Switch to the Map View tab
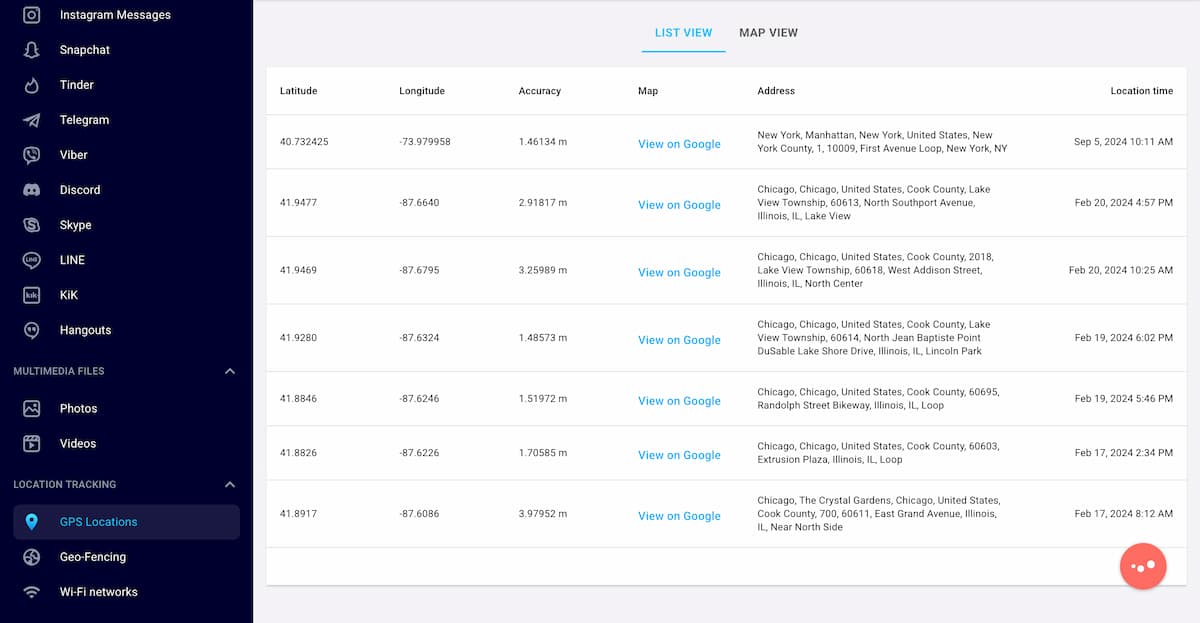1200x623 pixels. pos(768,33)
